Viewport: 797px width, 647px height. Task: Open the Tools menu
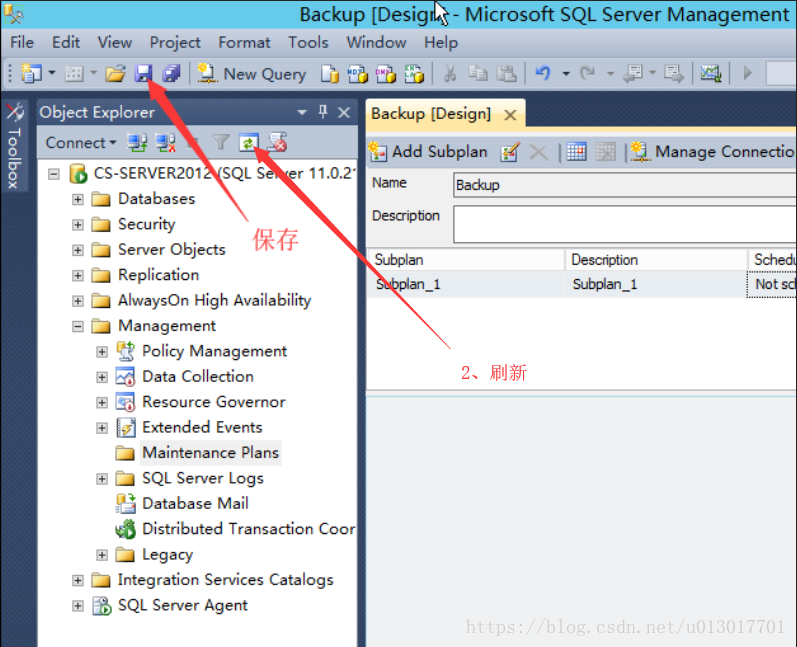tap(309, 42)
